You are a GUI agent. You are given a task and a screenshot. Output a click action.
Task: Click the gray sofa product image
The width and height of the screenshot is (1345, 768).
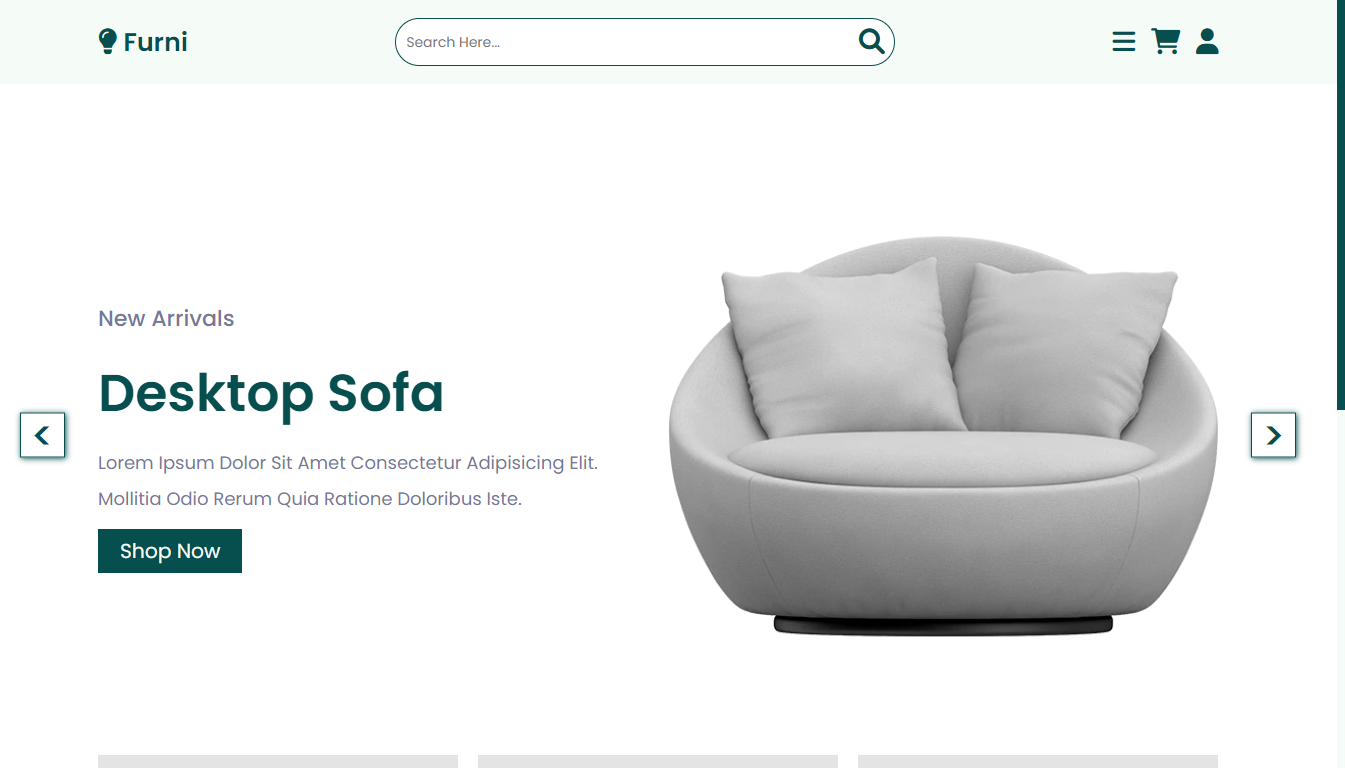tap(943, 435)
